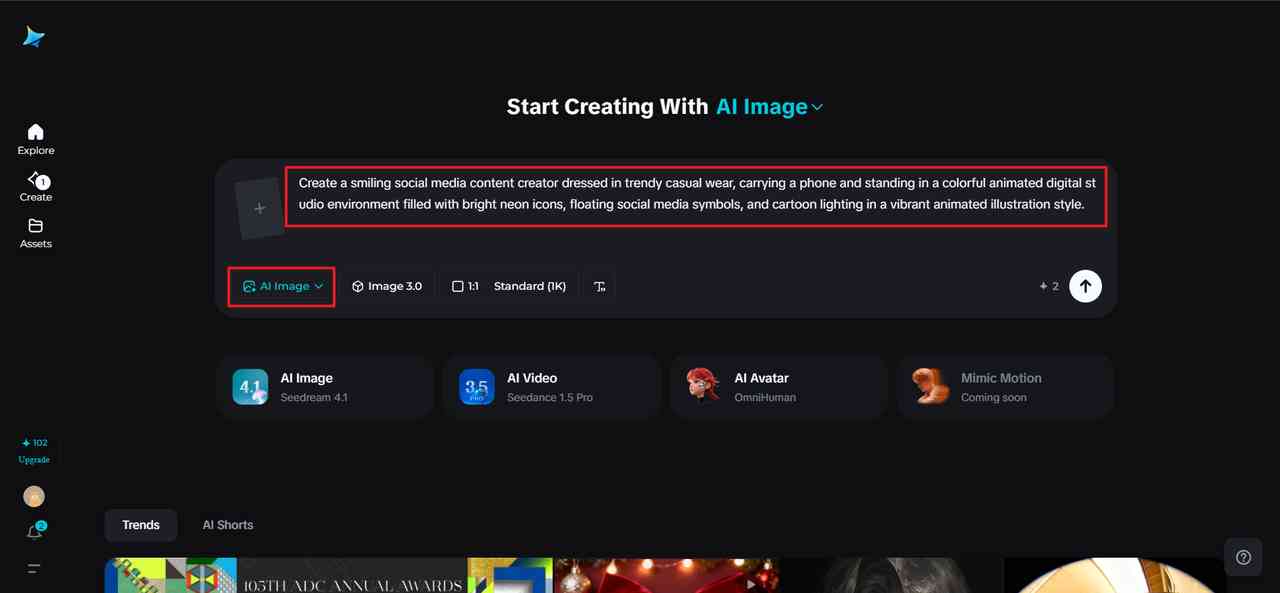Switch to the AI Shorts tab
This screenshot has width=1280, height=593.
point(228,525)
